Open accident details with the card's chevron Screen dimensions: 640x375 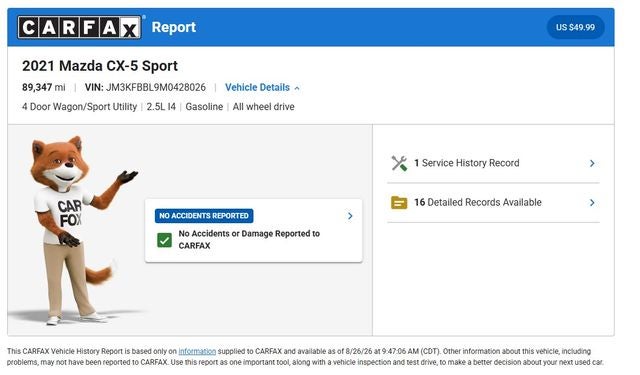point(350,216)
